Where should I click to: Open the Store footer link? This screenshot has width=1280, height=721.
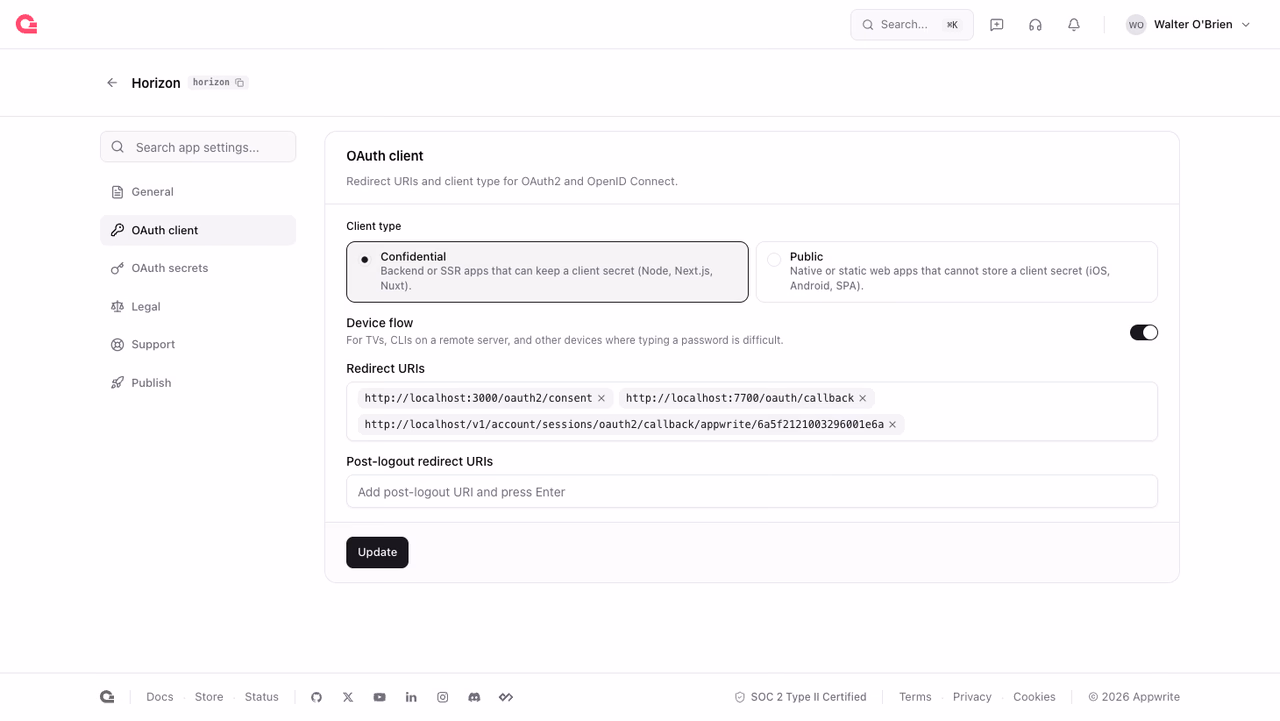[x=209, y=697]
